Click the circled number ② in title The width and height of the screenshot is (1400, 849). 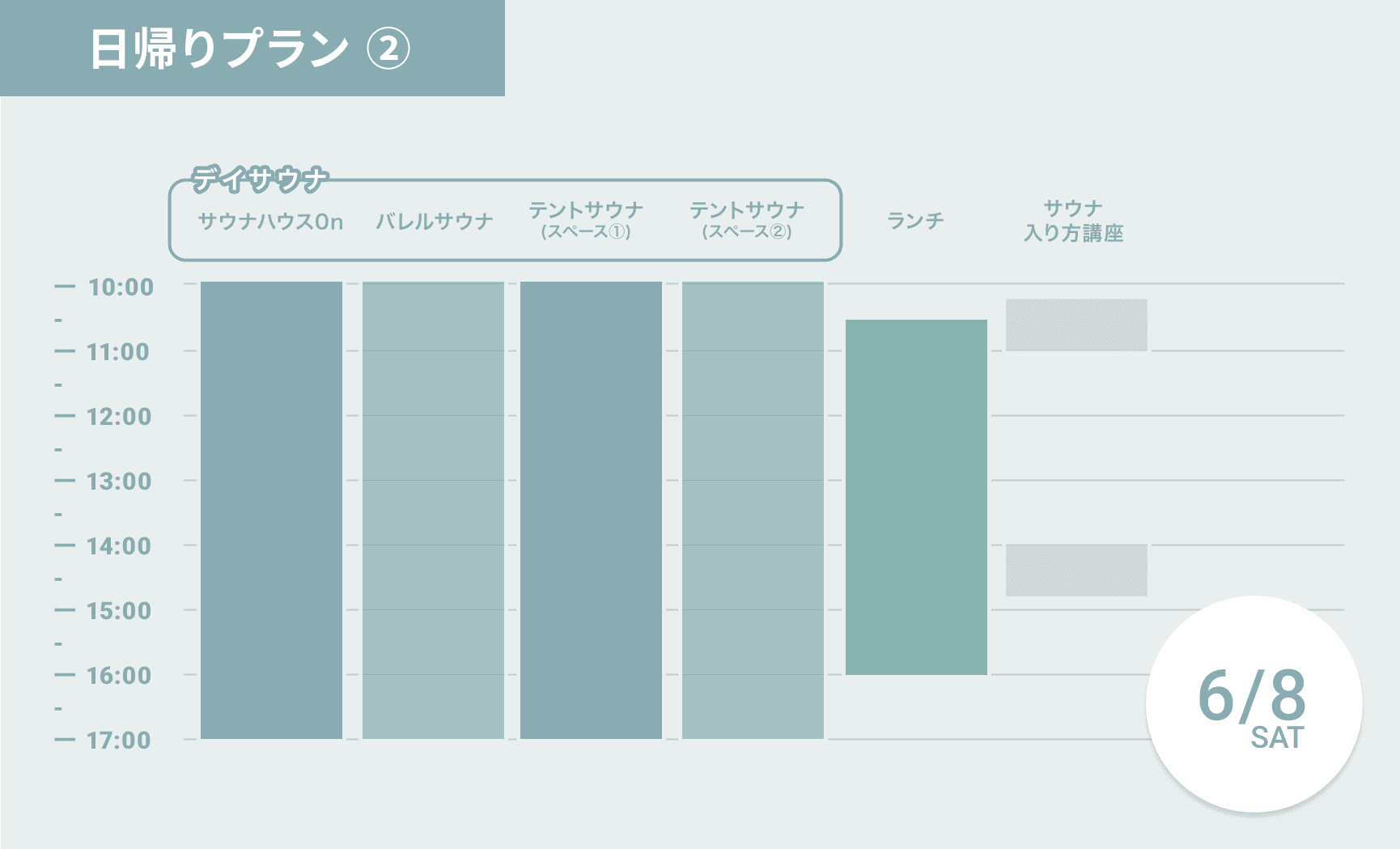(x=388, y=49)
